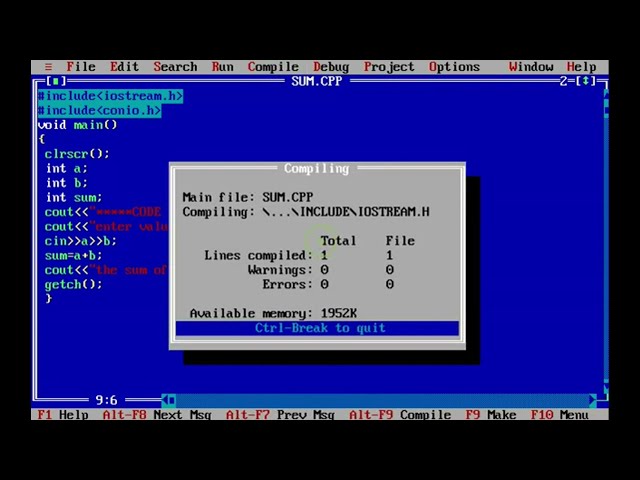Image resolution: width=640 pixels, height=480 pixels.
Task: Click the Compiling dialog title
Action: click(317, 168)
